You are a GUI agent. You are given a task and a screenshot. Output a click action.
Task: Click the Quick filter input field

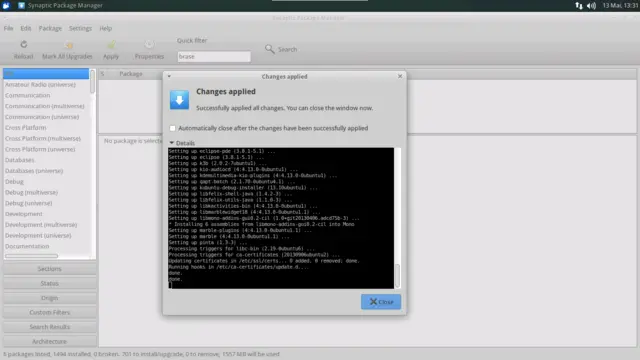(x=214, y=56)
